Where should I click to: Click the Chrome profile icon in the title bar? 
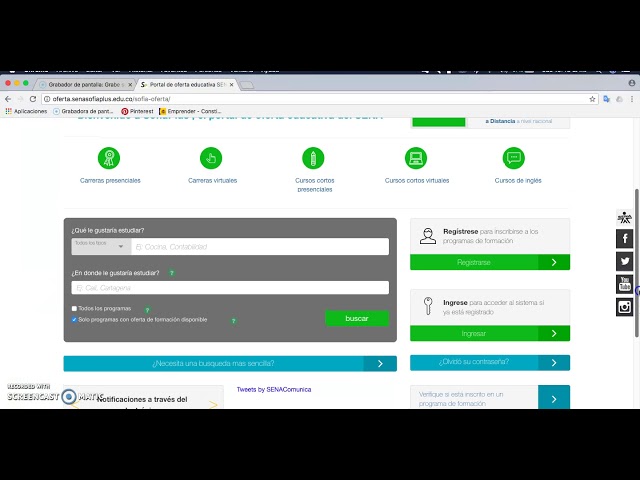coord(632,83)
